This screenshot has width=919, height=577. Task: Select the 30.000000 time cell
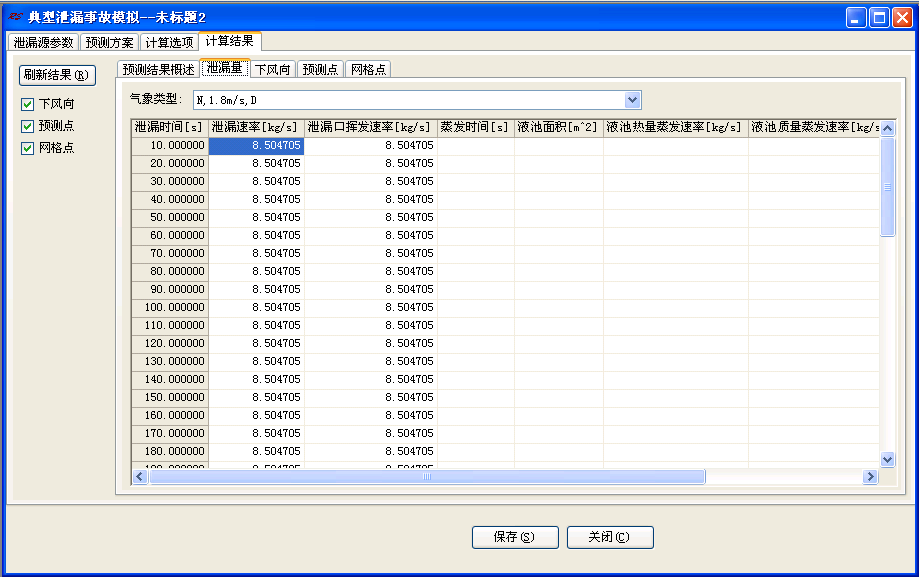pyautogui.click(x=170, y=182)
